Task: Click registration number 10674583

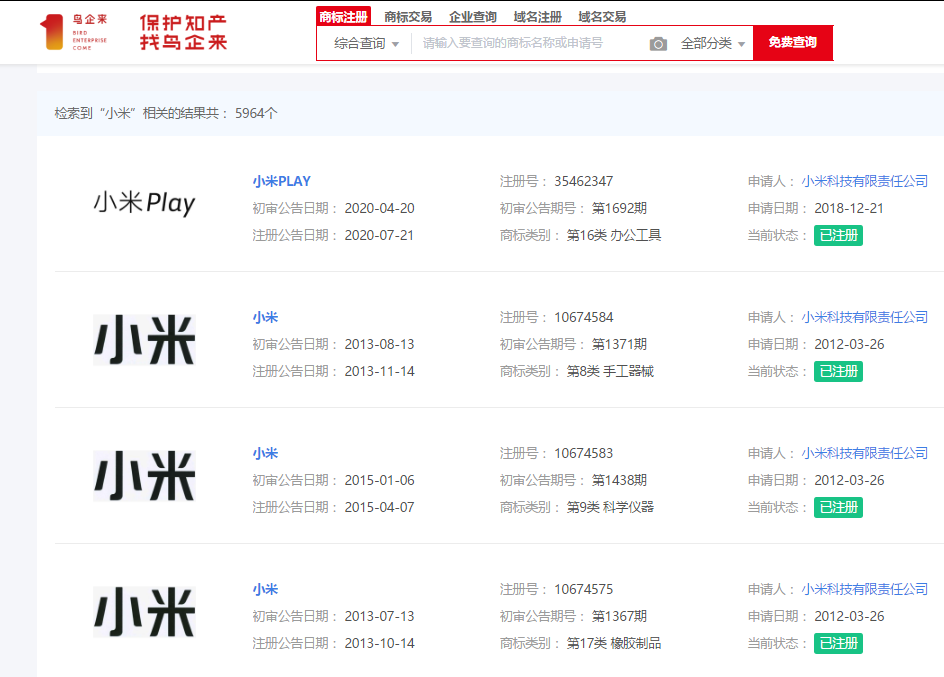Action: tap(583, 453)
